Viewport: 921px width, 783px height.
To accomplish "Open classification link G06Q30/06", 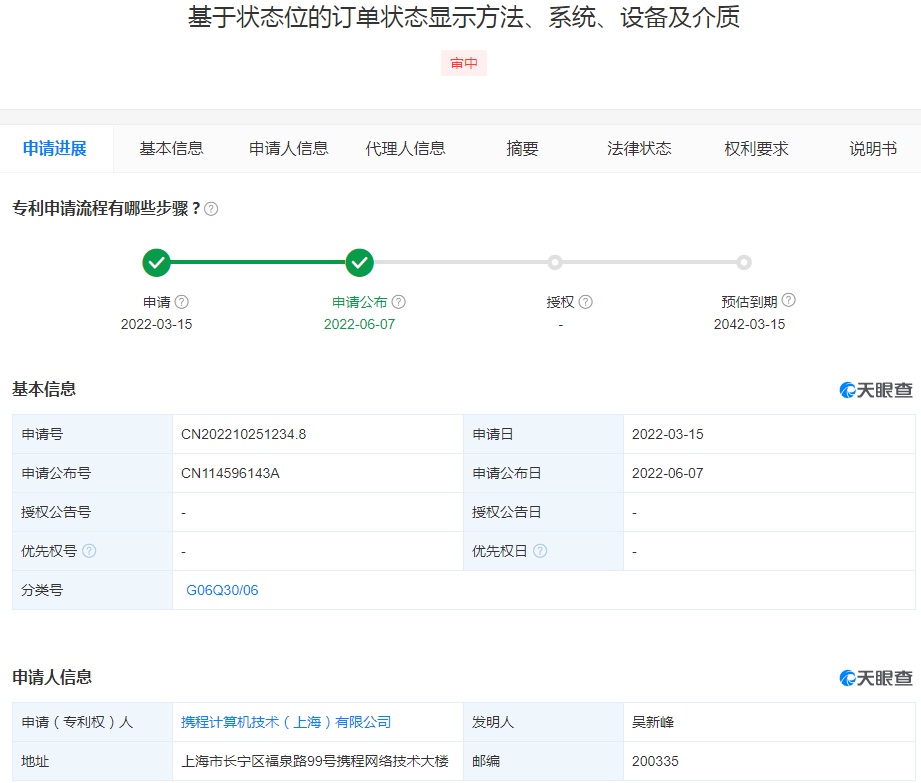I will tap(222, 590).
